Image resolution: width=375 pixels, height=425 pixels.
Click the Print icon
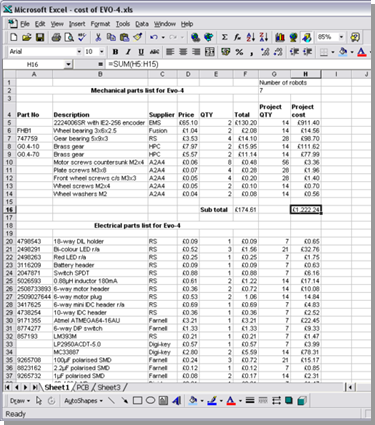56,37
